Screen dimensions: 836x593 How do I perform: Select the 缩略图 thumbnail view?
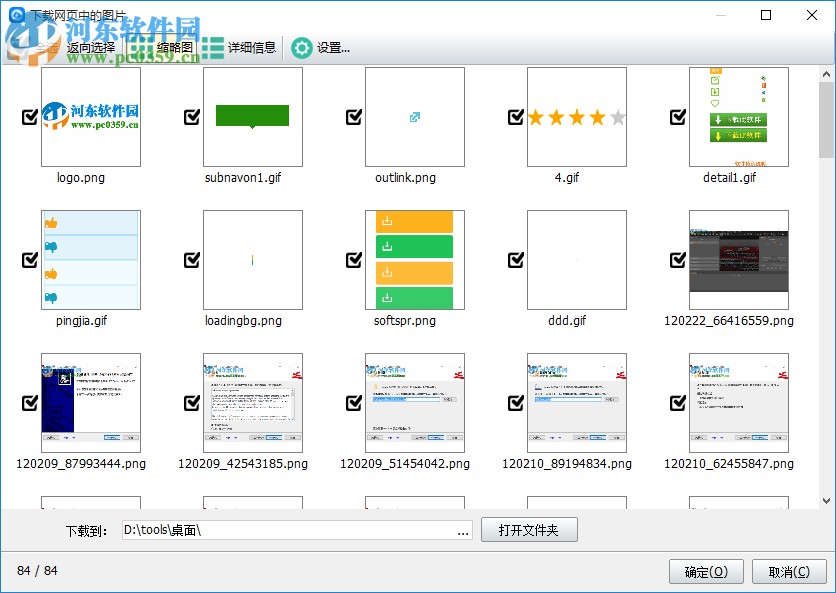point(163,48)
